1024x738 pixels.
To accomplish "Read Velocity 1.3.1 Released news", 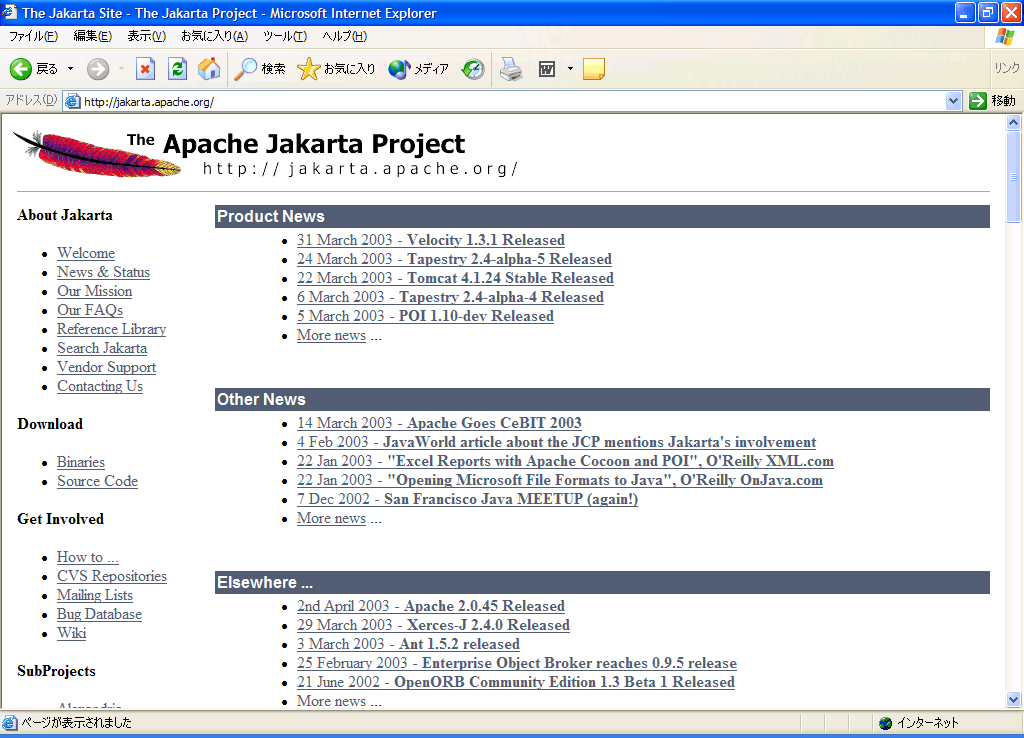I will 431,240.
